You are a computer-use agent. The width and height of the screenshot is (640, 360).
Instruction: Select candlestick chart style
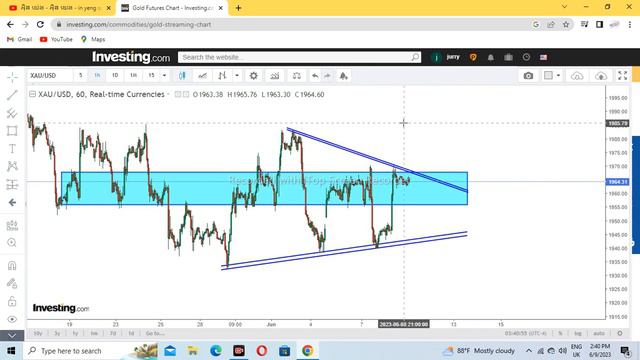[x=182, y=76]
